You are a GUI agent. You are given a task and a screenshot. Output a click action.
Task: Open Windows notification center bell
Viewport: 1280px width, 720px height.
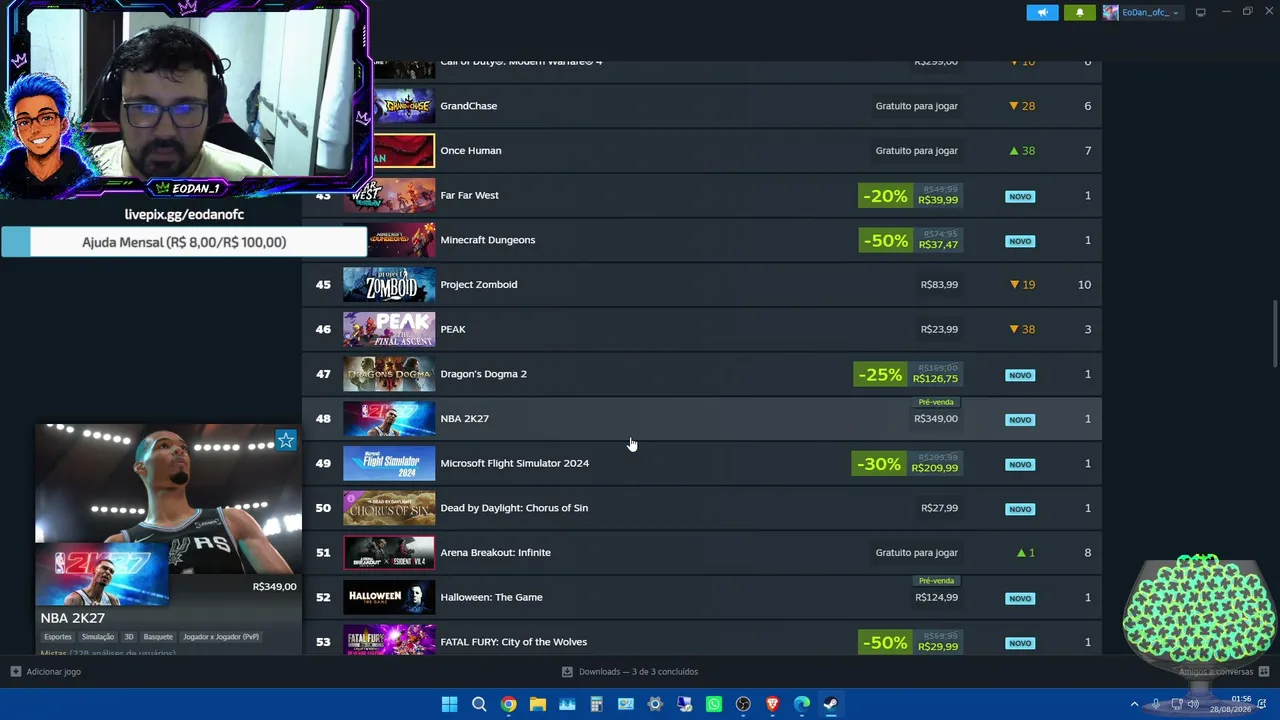pos(1264,704)
